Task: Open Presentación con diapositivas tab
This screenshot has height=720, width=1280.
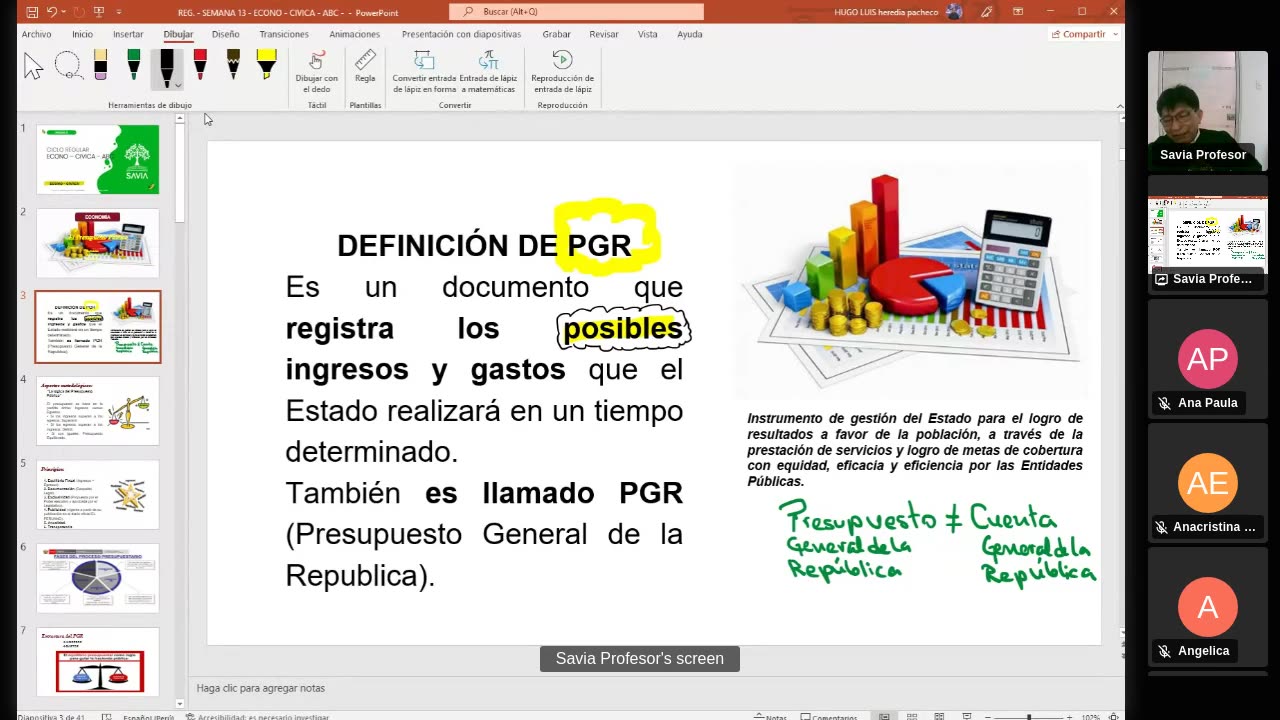Action: point(461,34)
